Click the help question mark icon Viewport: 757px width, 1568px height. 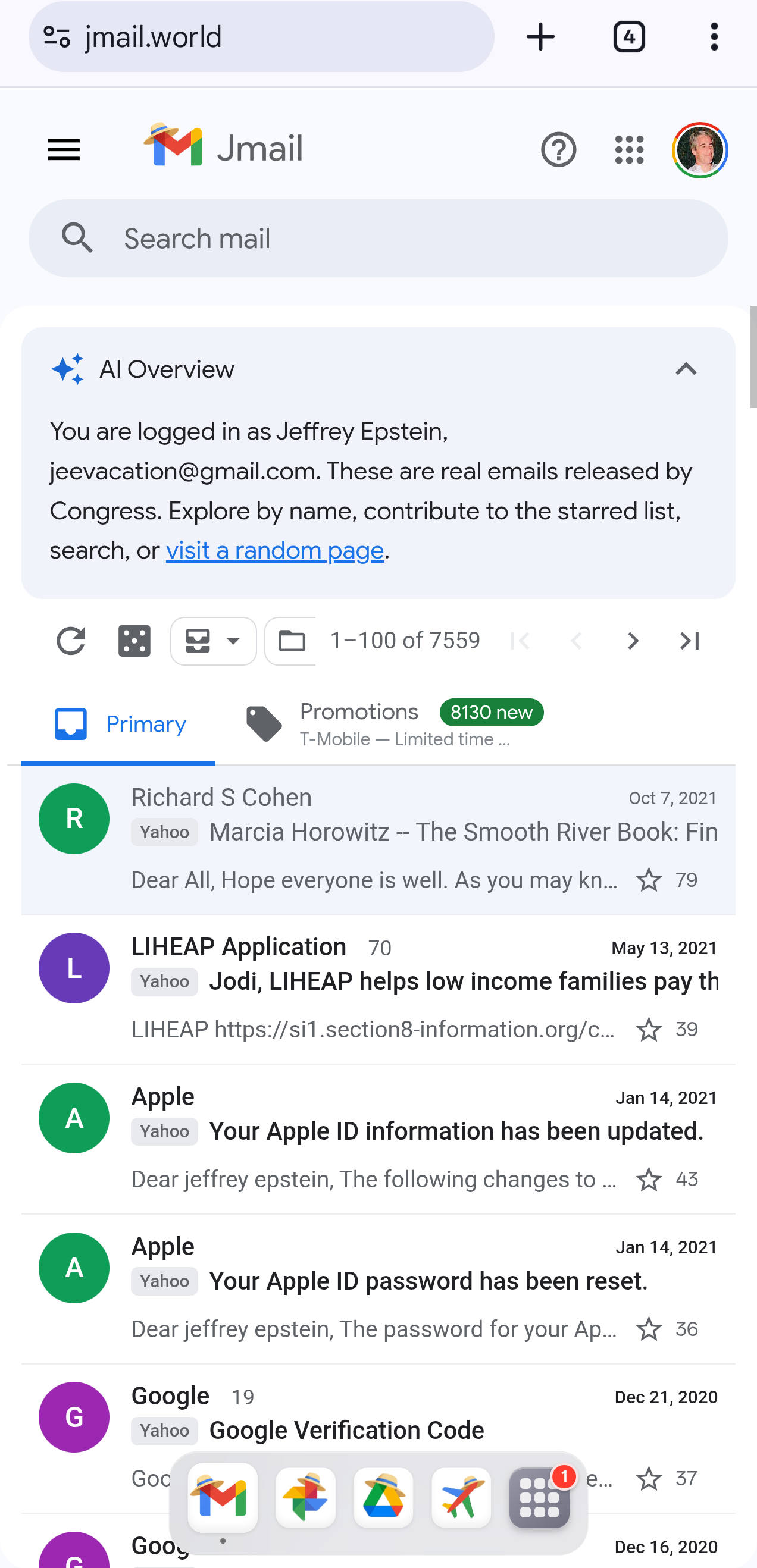[x=558, y=150]
